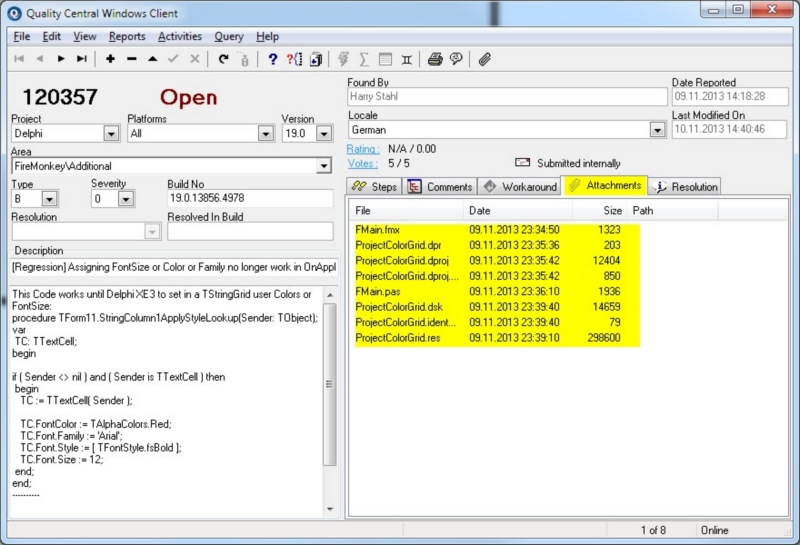Refresh data using the circular arrow
Viewport: 800px width, 545px height.
[x=223, y=59]
